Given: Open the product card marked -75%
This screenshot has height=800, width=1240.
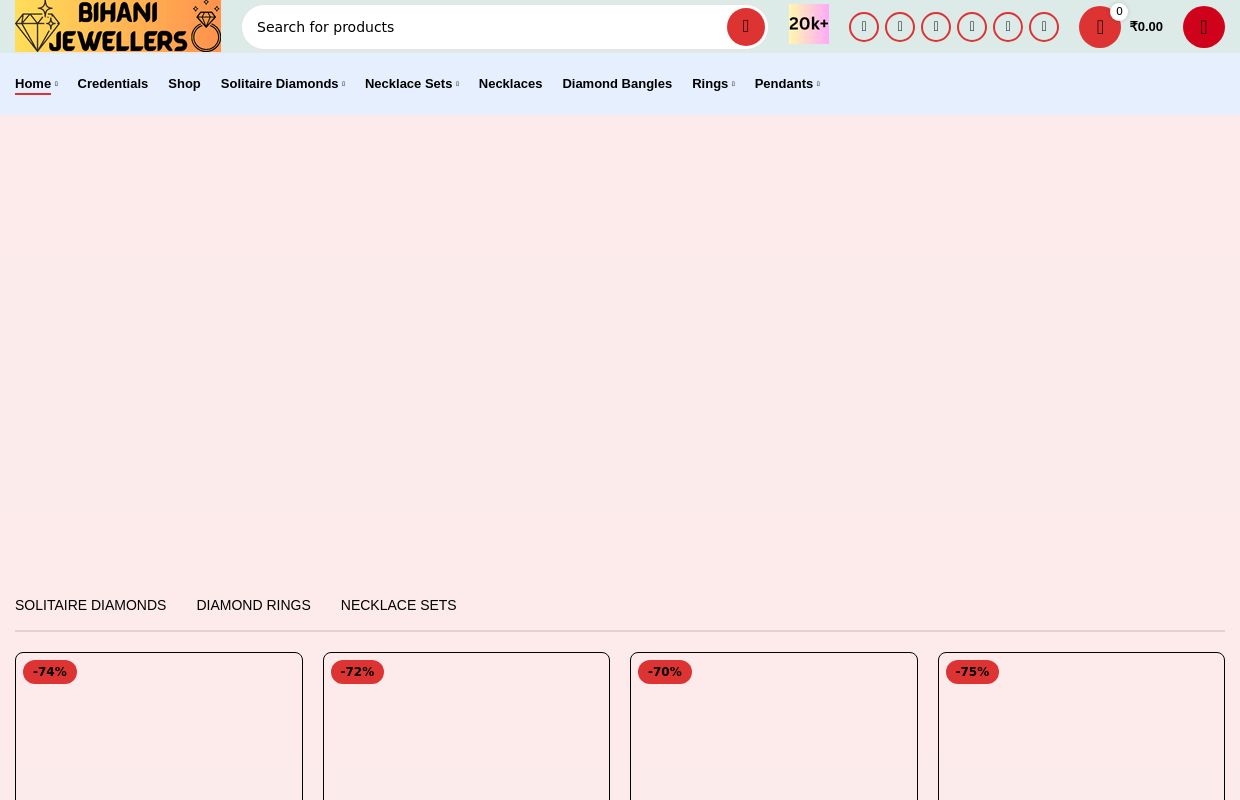Looking at the screenshot, I should (1081, 727).
